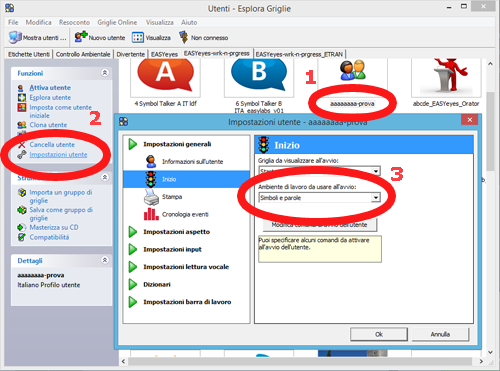Click the Impostazioni utente link
The width and height of the screenshot is (500, 371).
(58, 155)
